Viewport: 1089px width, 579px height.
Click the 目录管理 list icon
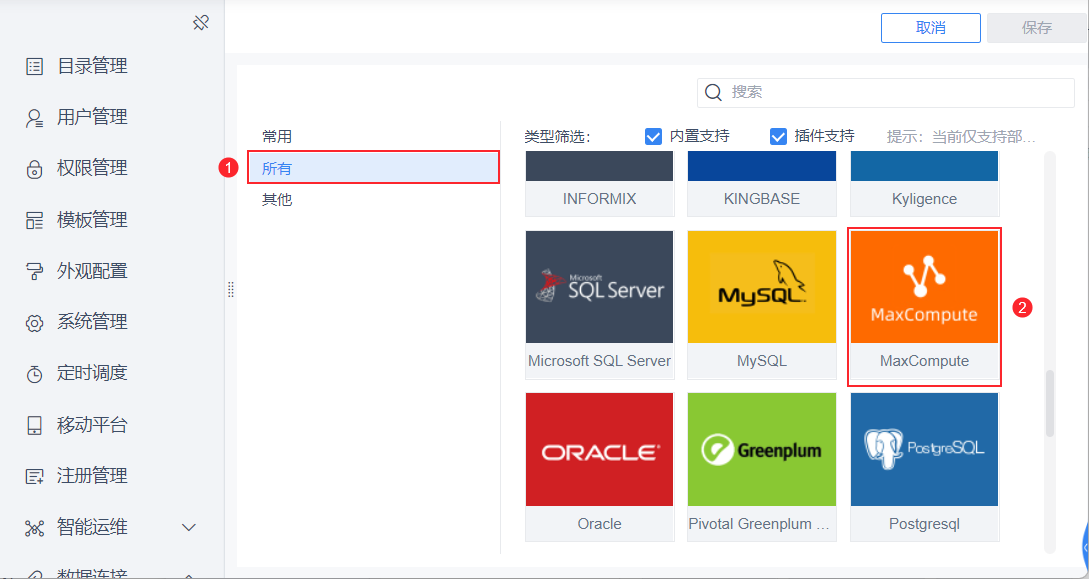pyautogui.click(x=34, y=67)
